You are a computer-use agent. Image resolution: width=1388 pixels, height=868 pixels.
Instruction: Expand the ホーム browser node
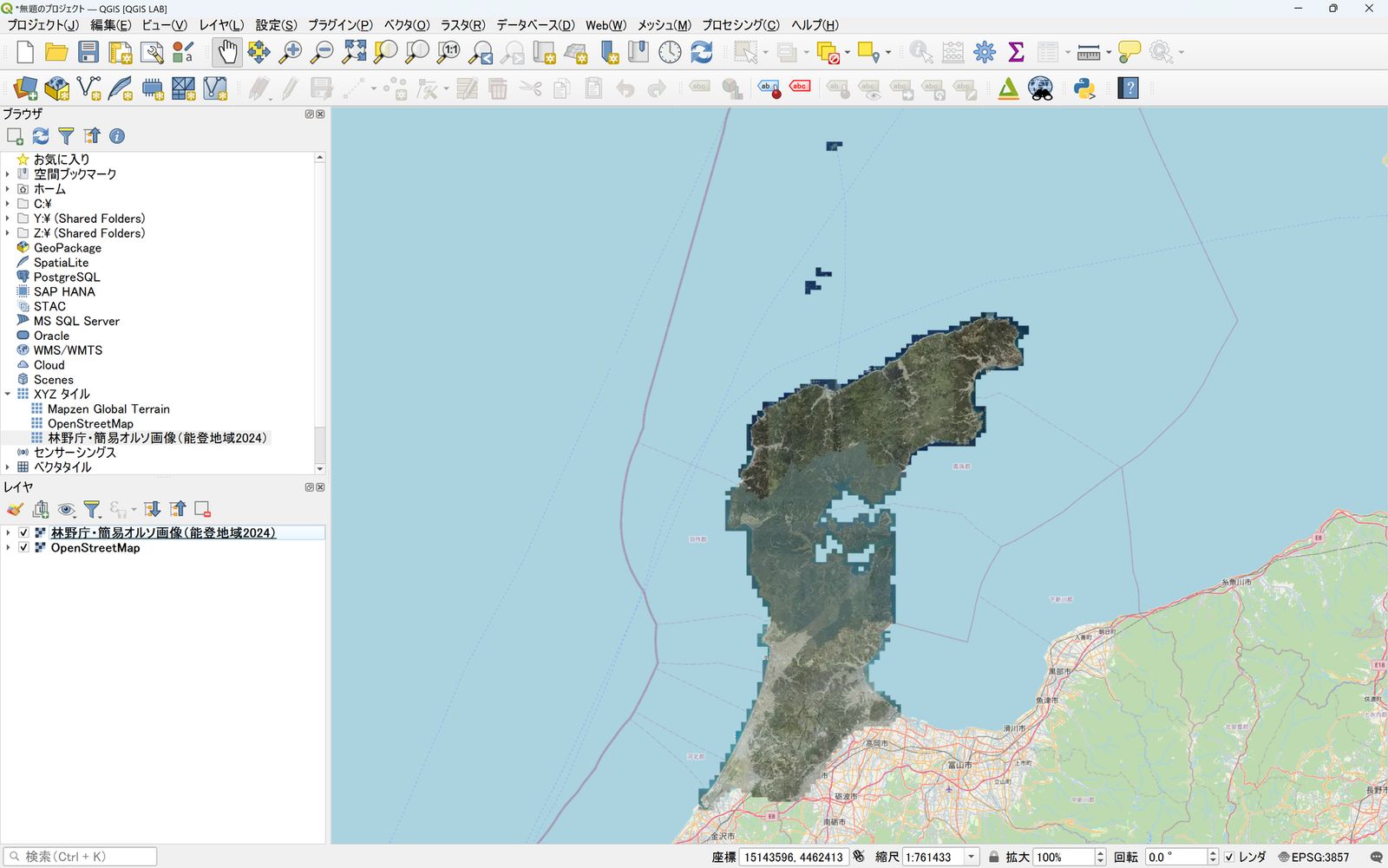point(8,189)
